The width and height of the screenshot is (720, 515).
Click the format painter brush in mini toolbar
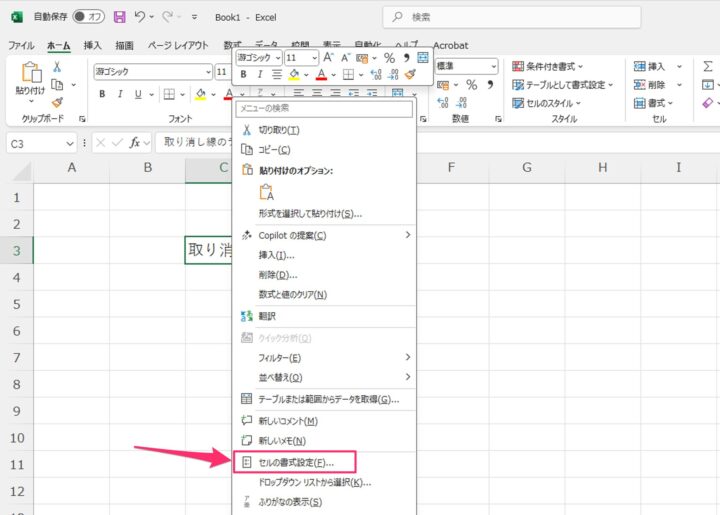click(x=410, y=74)
